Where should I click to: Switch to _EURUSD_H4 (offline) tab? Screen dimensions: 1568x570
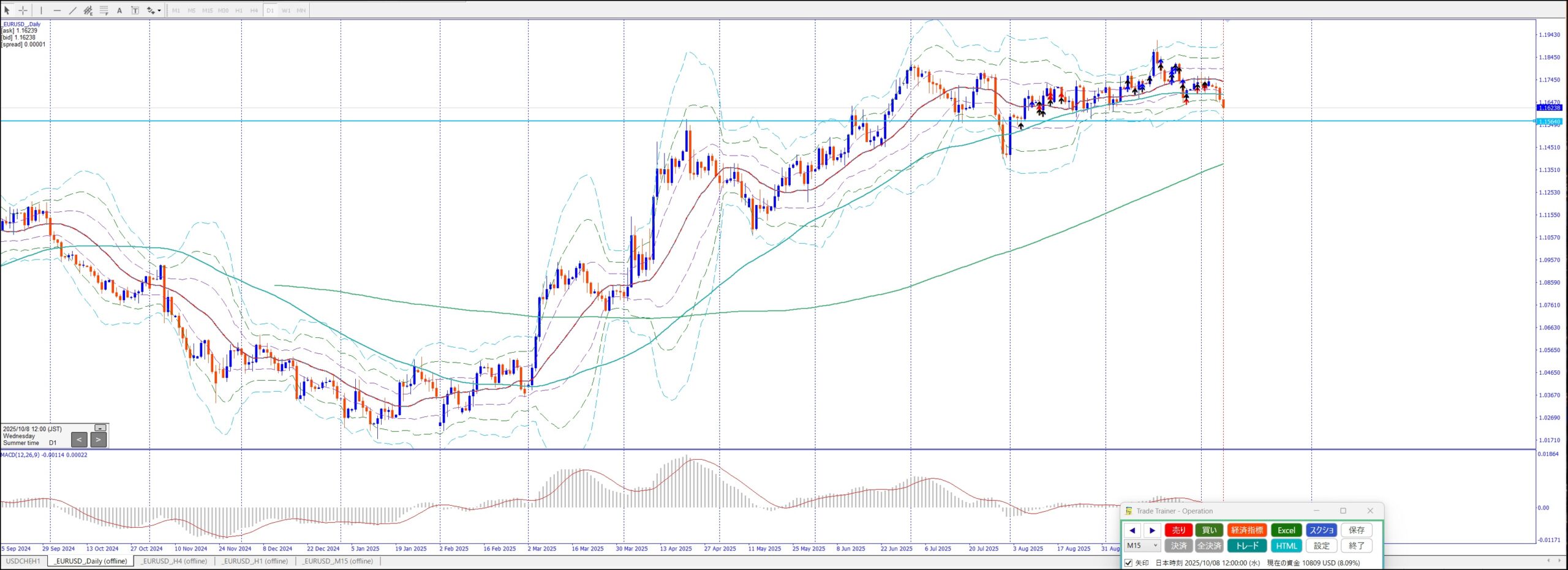(x=174, y=561)
